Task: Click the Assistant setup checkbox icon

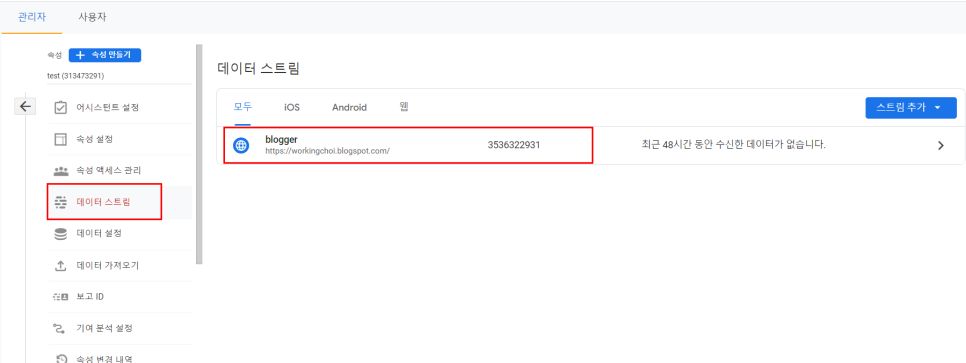Action: pos(60,108)
